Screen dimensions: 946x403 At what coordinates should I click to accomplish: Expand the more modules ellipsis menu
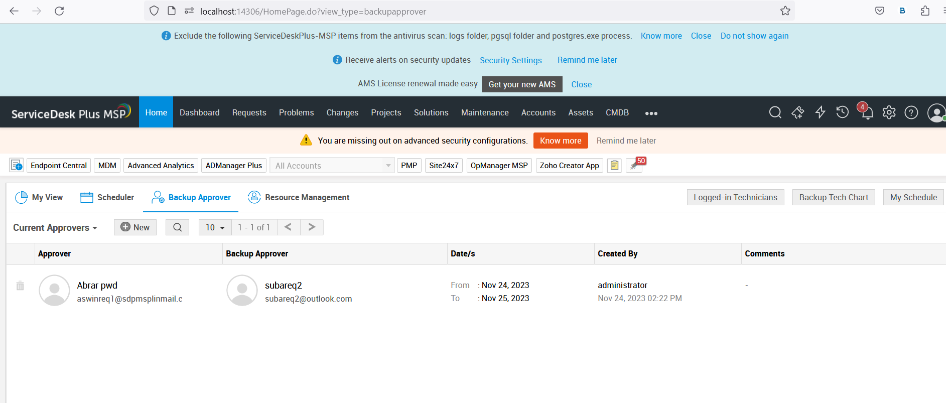coord(651,113)
